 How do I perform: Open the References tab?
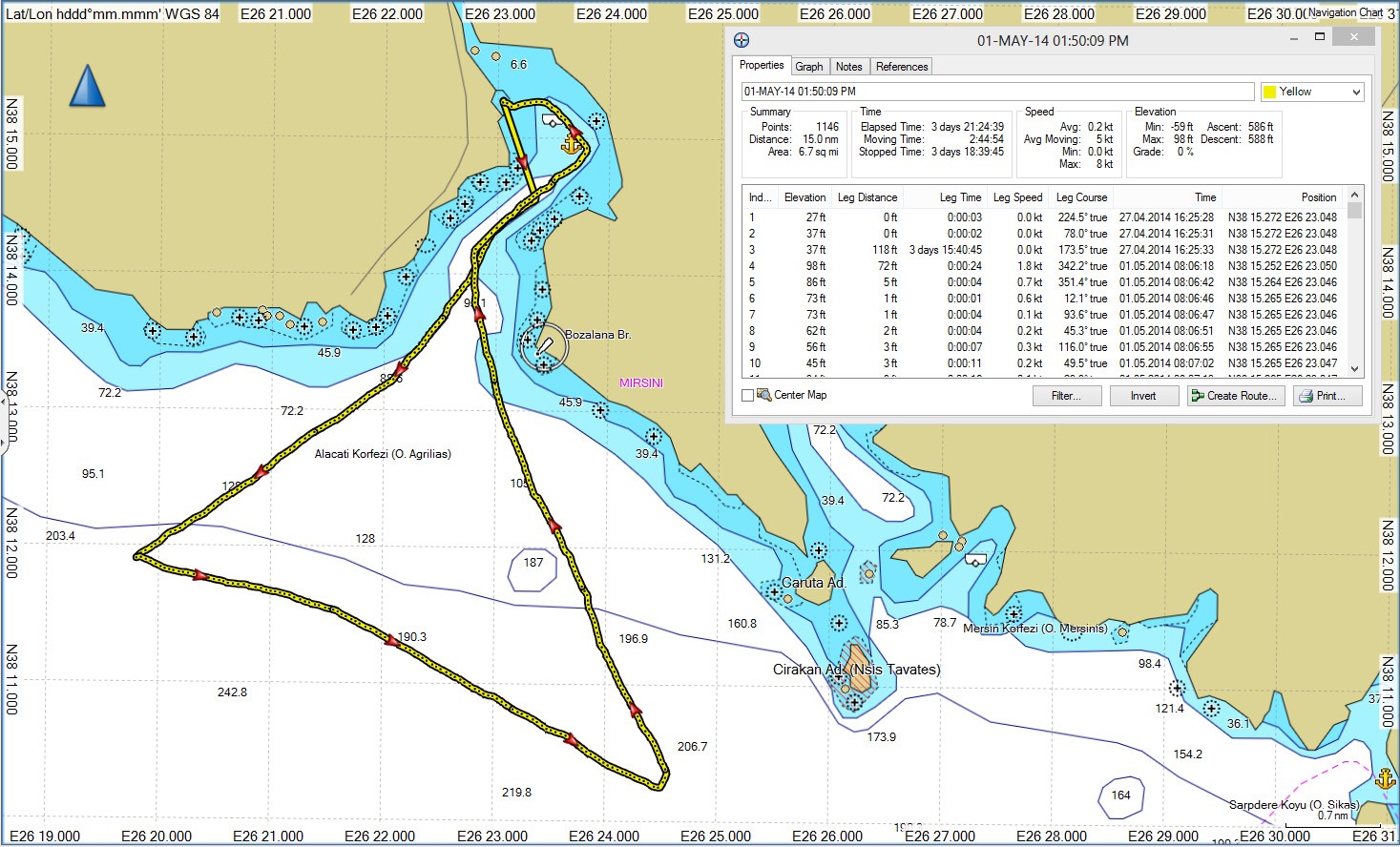(x=902, y=67)
